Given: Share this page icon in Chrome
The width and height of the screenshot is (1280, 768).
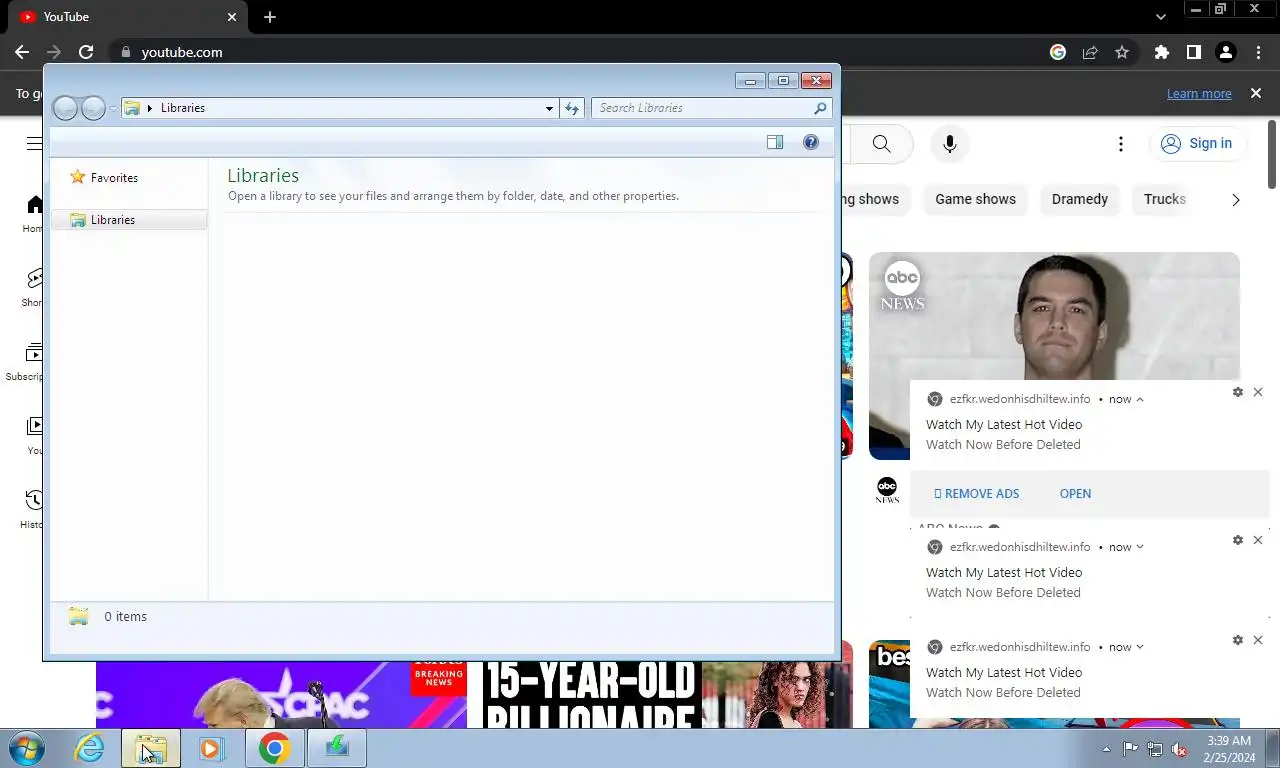Looking at the screenshot, I should click(x=1090, y=52).
